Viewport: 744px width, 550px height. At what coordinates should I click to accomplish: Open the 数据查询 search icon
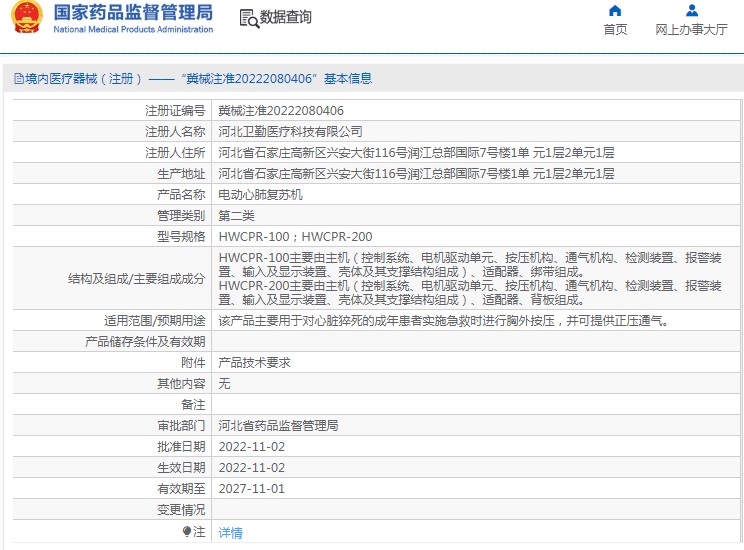tap(249, 19)
